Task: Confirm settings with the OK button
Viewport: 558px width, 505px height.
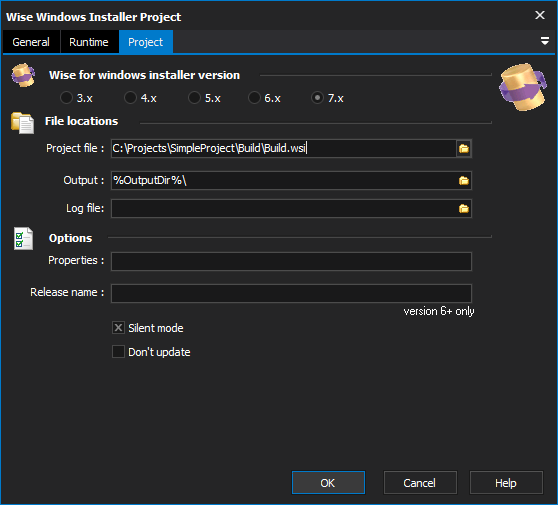Action: (328, 483)
